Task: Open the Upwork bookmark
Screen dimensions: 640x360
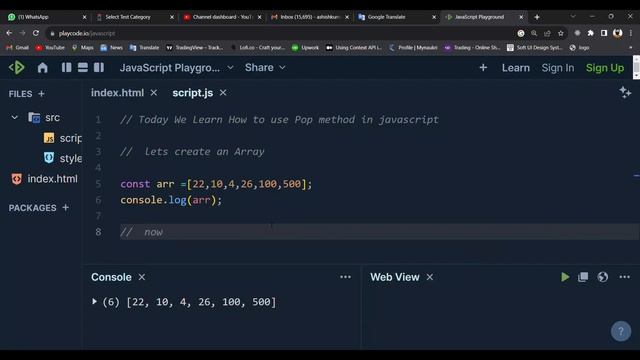Action: (305, 48)
